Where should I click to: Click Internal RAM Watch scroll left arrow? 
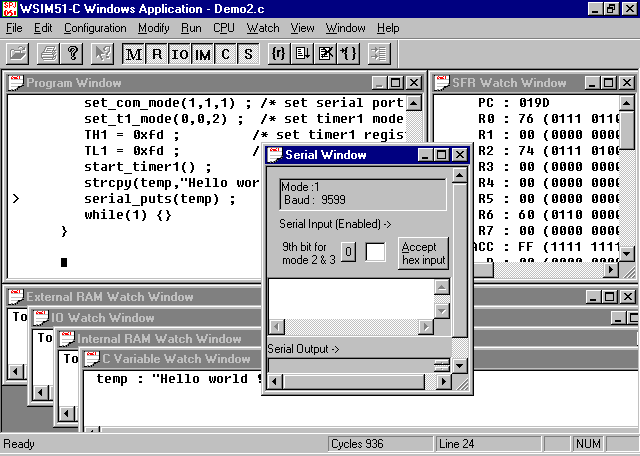pyautogui.click(x=67, y=414)
